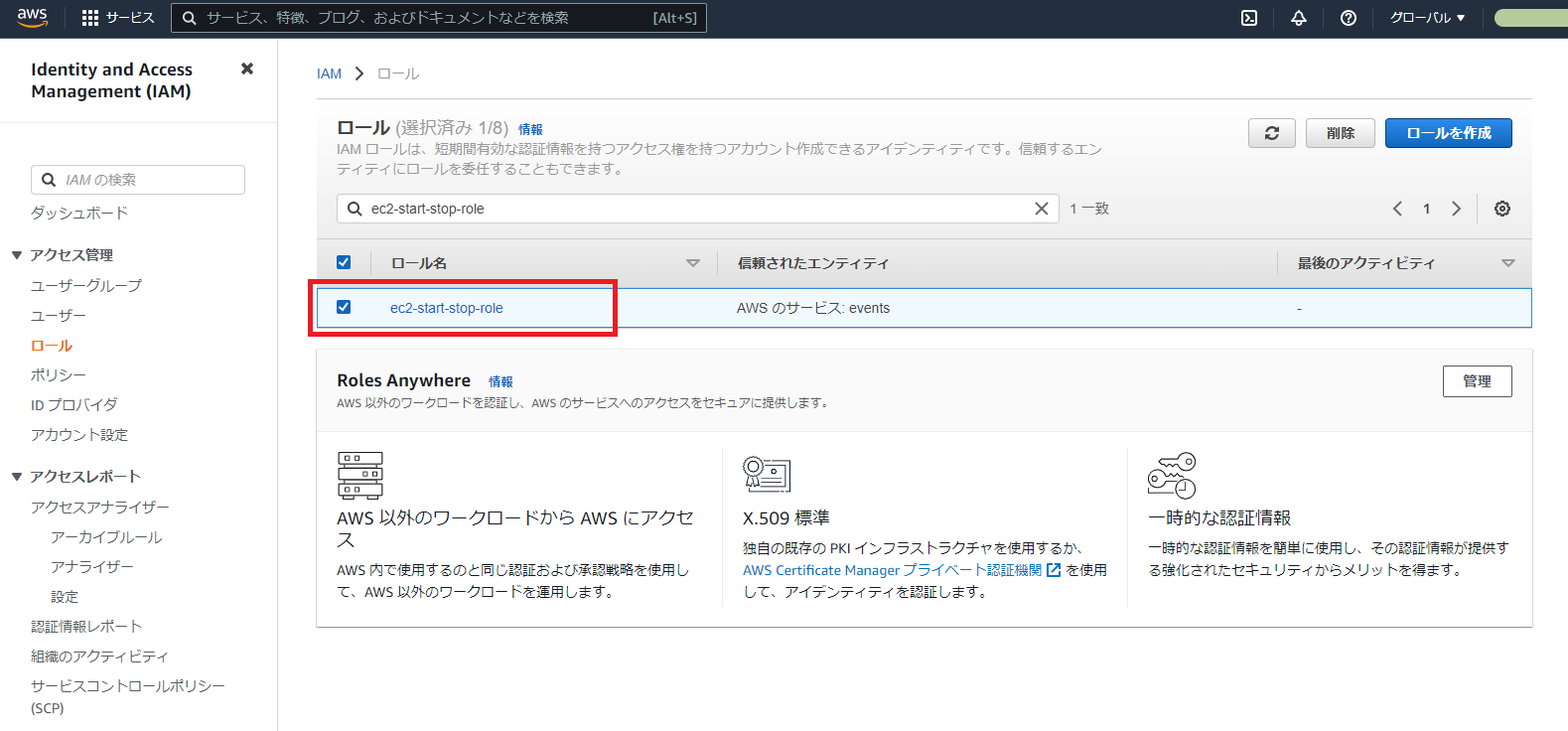This screenshot has width=1568, height=731.
Task: Open ID プロバイダ in the sidebar
Action: click(74, 404)
